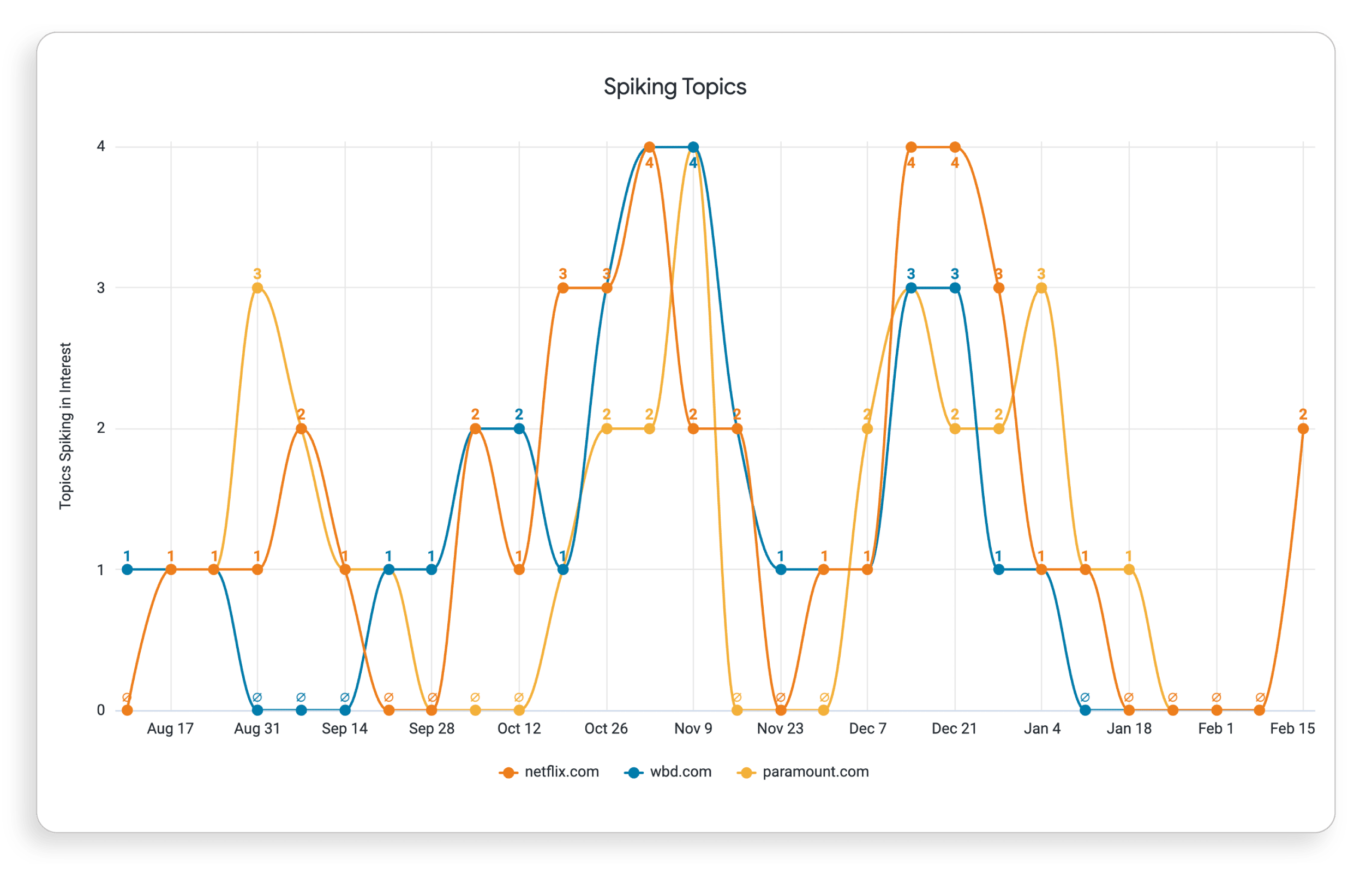Click the Nov 9 x-axis label

[693, 728]
